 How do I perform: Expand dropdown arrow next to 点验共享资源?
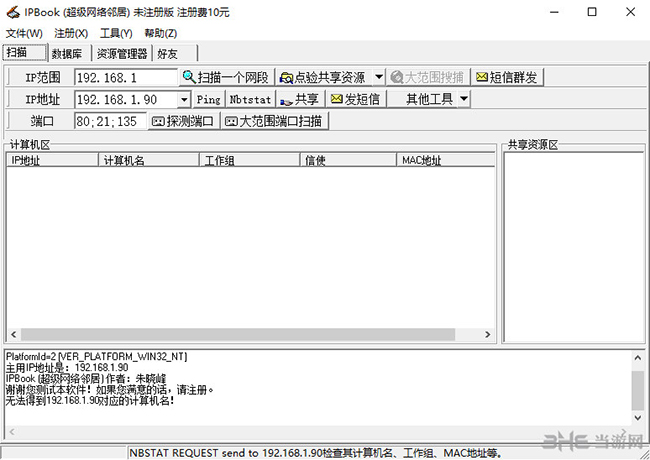tap(378, 77)
